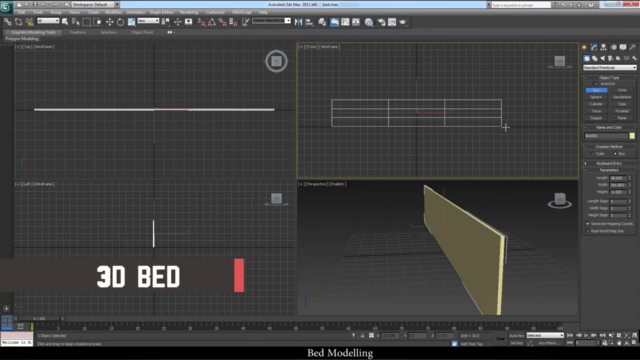Toggle Real-World Map Size checkbox
Screen dimensions: 640x360
[x=588, y=231]
